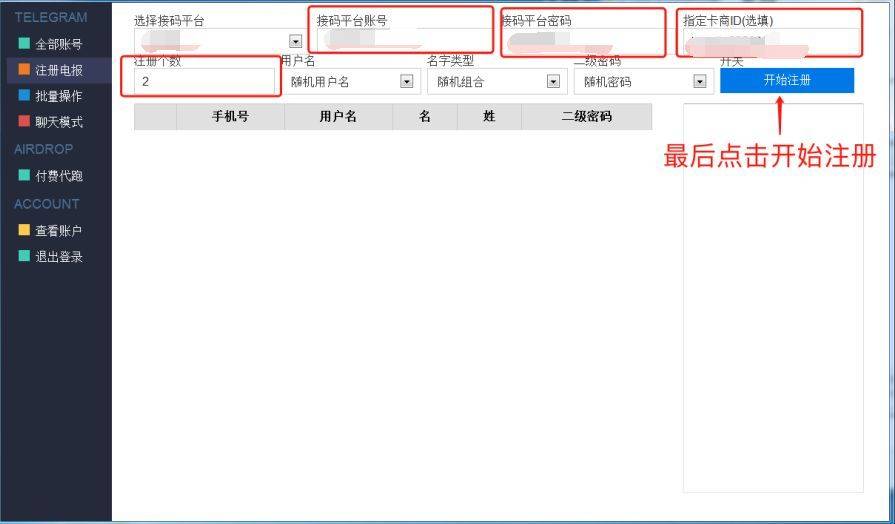Click the TELEGRAM section heading
Viewport: 895px width, 524px height.
51,18
